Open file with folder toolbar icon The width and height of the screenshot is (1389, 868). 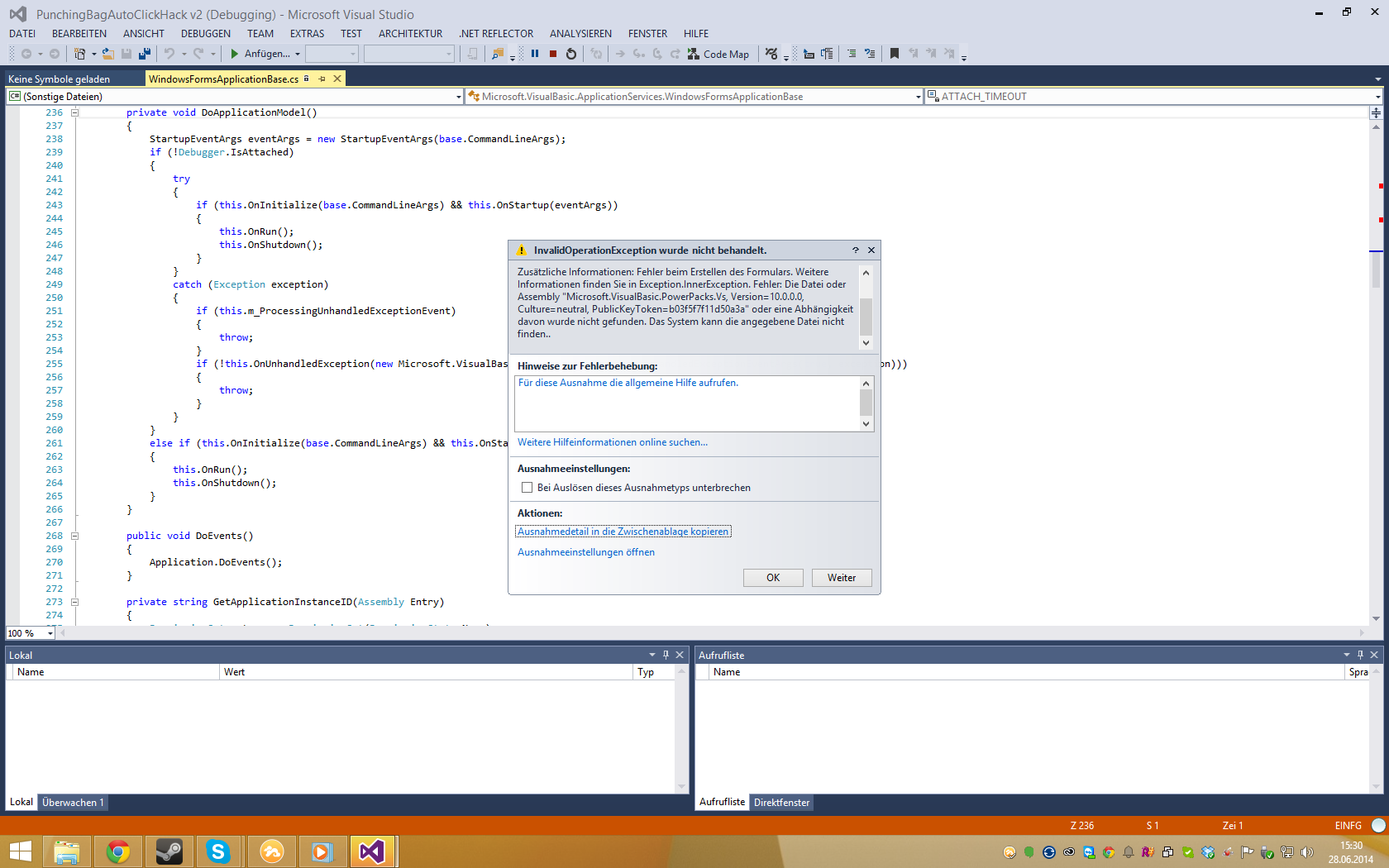click(107, 54)
